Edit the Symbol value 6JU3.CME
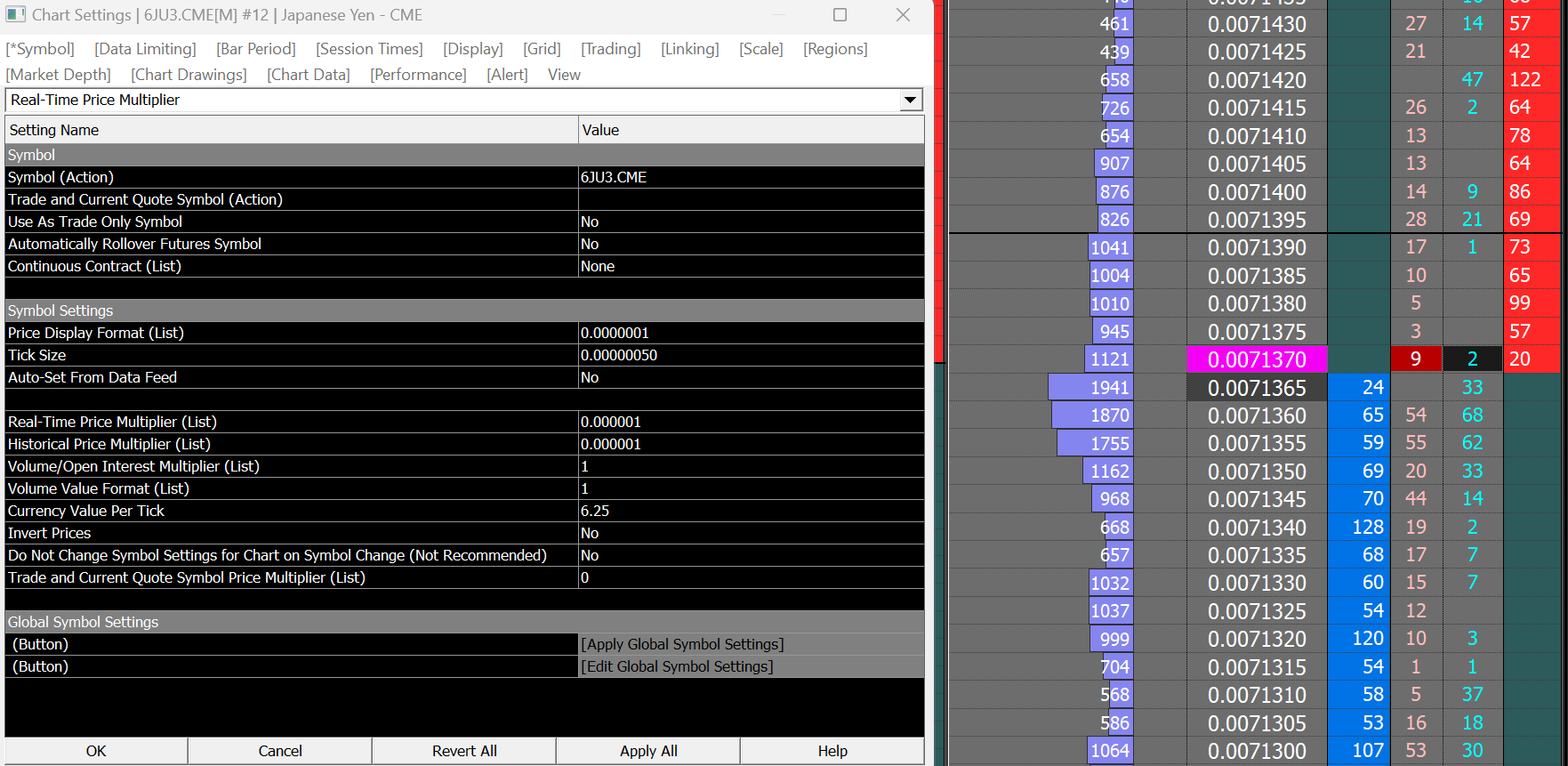 tap(751, 177)
